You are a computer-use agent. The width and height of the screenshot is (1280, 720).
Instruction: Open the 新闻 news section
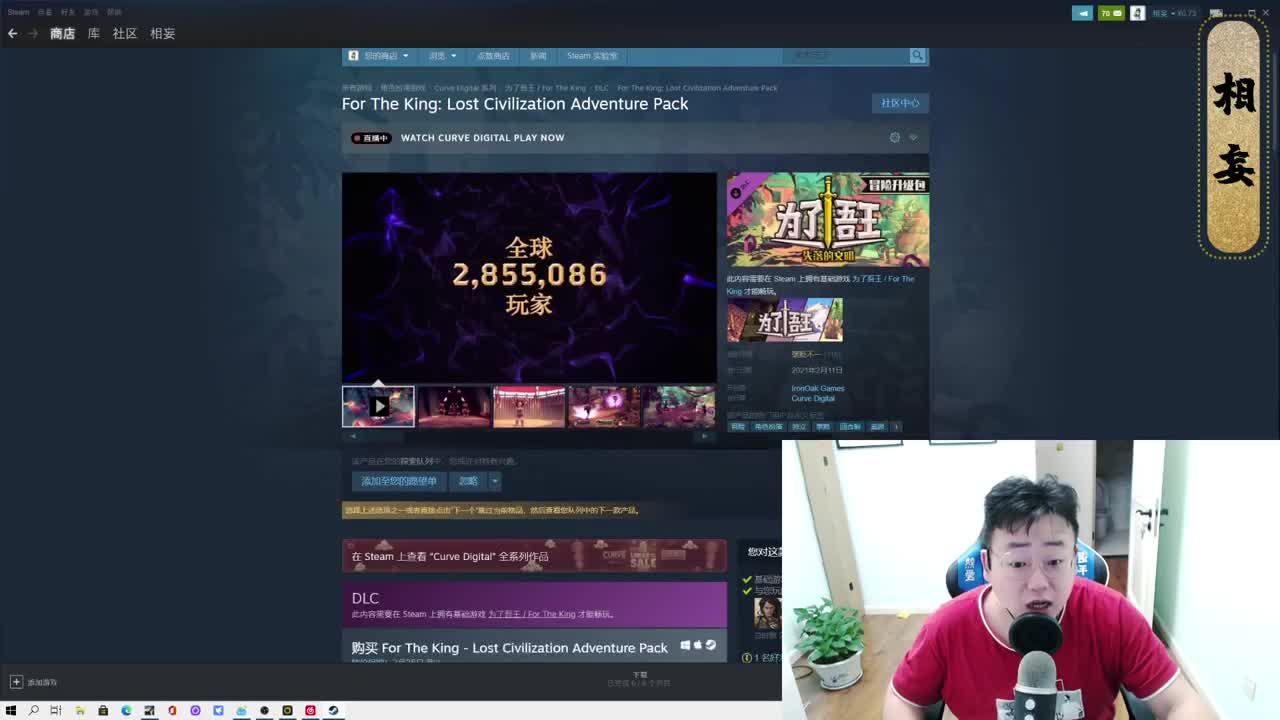[x=538, y=56]
